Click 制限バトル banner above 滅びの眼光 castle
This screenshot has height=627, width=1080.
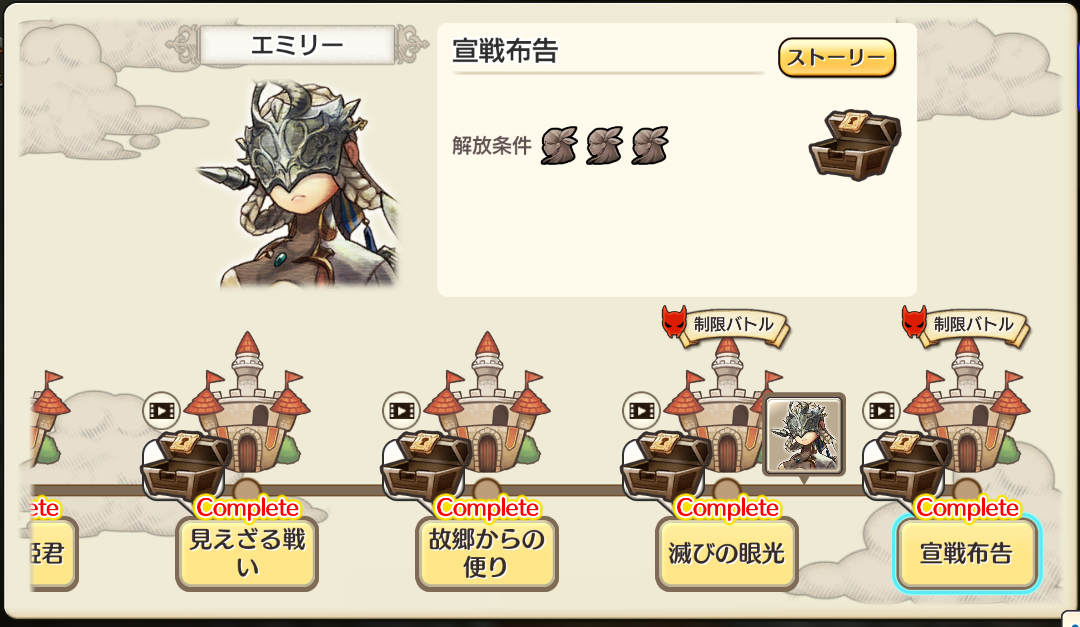tap(725, 326)
